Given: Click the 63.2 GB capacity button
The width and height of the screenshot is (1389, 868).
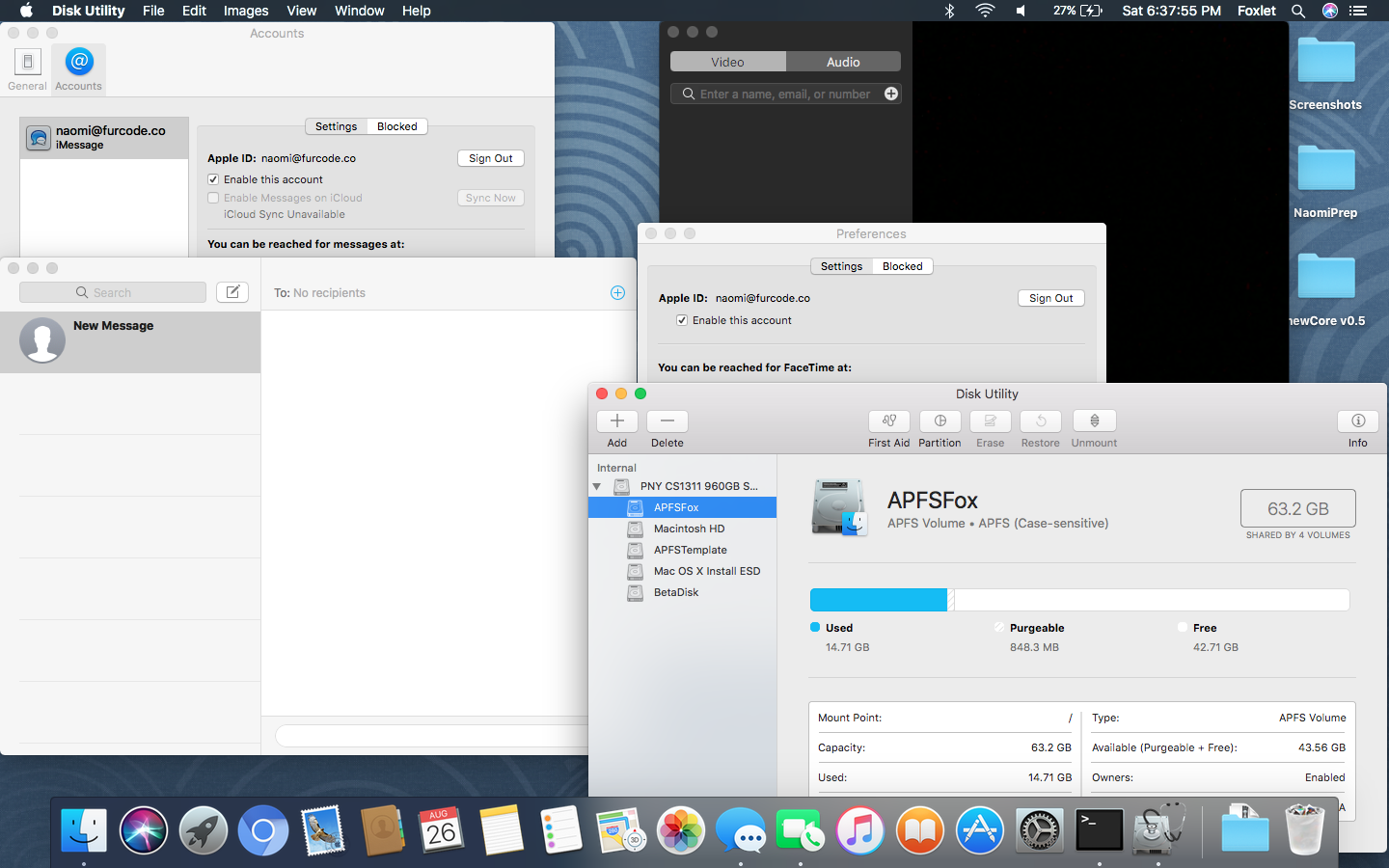Looking at the screenshot, I should tap(1298, 508).
